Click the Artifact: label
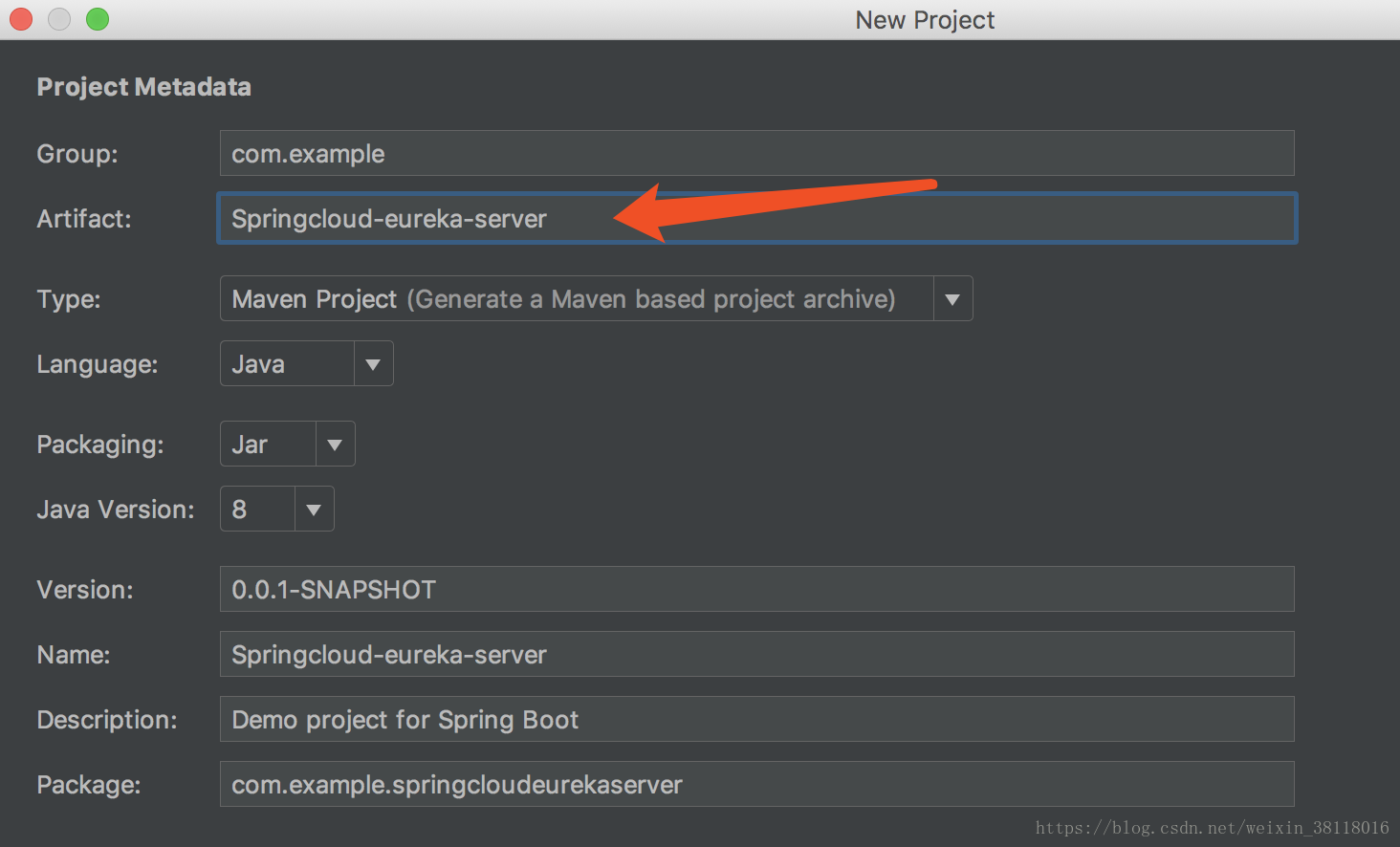This screenshot has width=1400, height=847. tap(84, 219)
